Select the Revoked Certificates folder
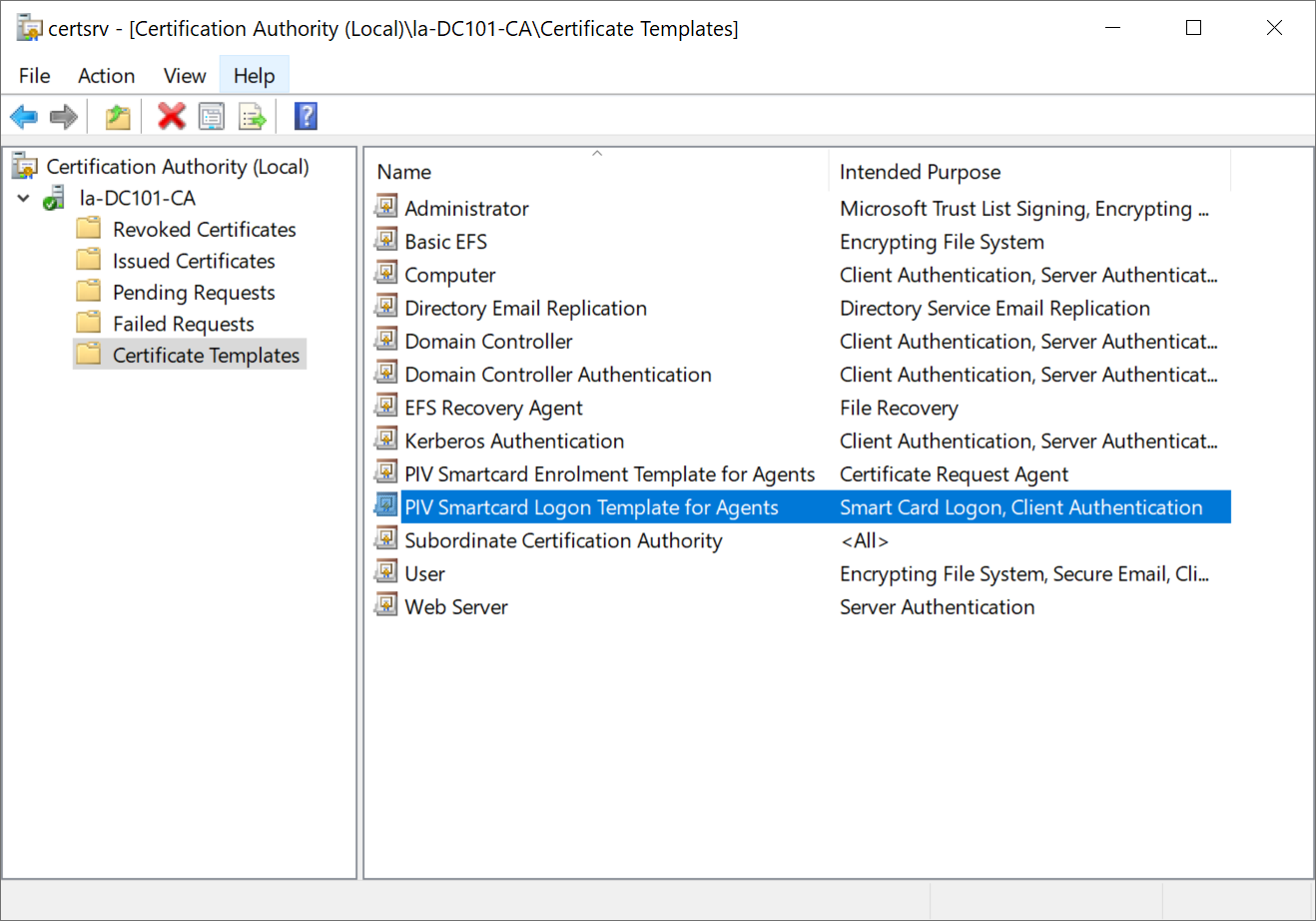This screenshot has width=1316, height=921. (x=204, y=230)
